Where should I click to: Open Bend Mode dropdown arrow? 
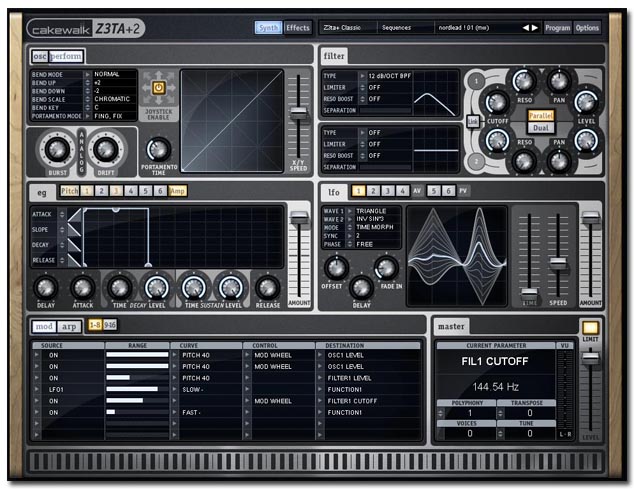pyautogui.click(x=87, y=74)
